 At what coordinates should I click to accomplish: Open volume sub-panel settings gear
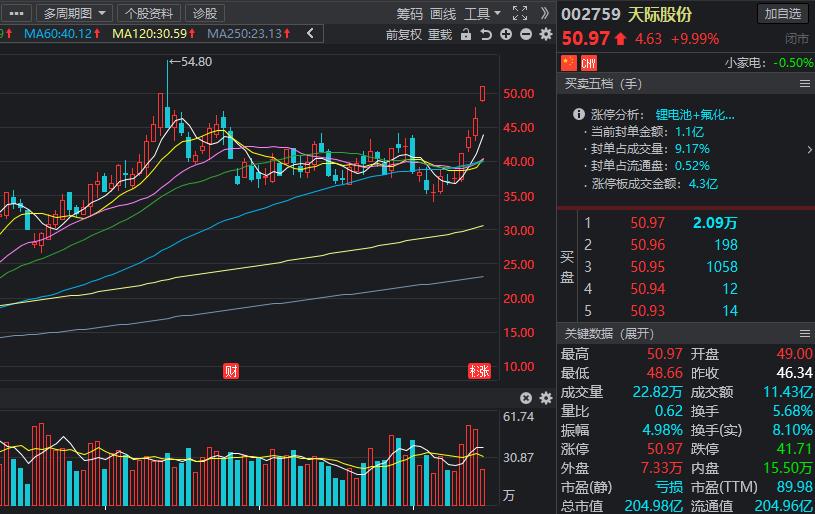546,398
